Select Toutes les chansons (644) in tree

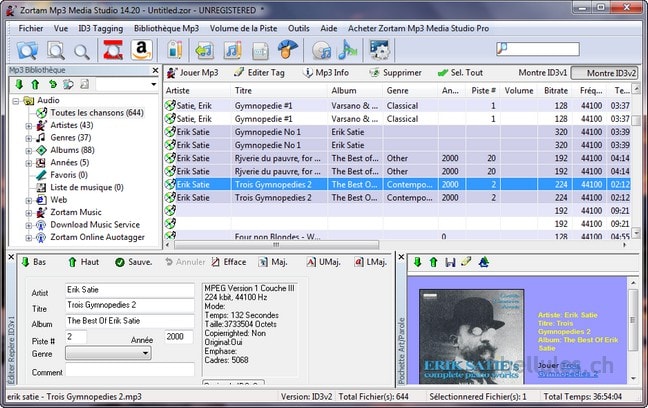tap(97, 113)
